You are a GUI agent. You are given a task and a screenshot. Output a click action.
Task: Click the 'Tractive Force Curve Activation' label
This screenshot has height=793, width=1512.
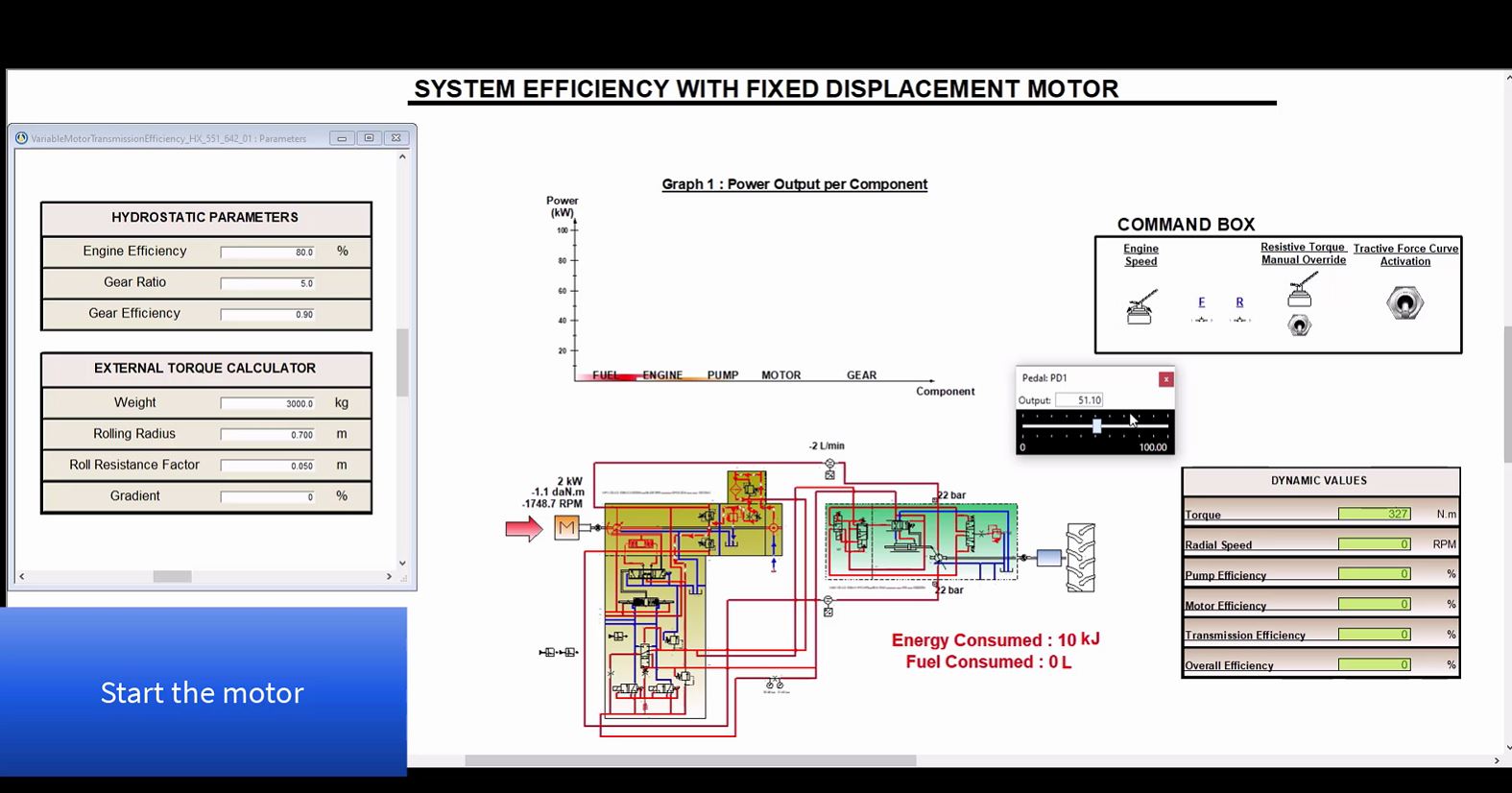coord(1405,254)
